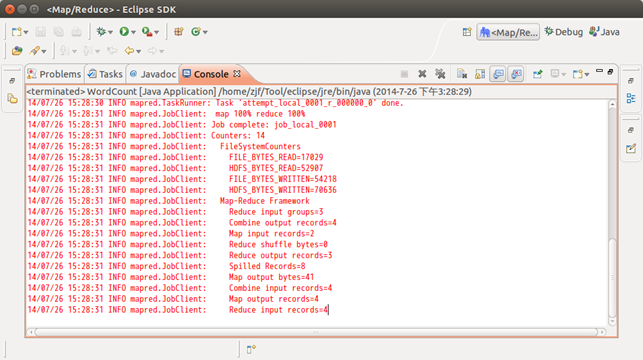The width and height of the screenshot is (643, 360).
Task: Switch to the Java perspective
Action: click(604, 32)
